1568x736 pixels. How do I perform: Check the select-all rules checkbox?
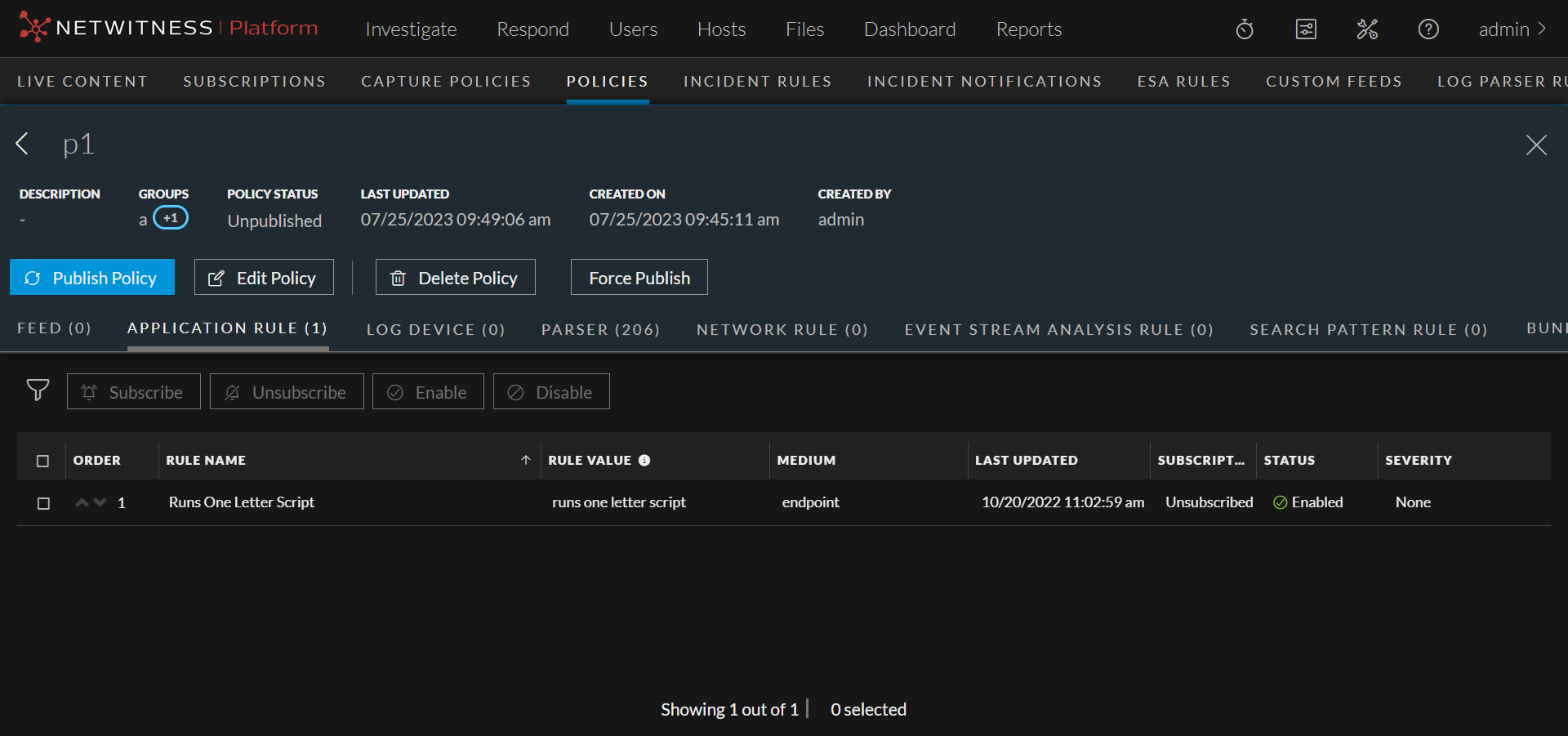[x=43, y=461]
